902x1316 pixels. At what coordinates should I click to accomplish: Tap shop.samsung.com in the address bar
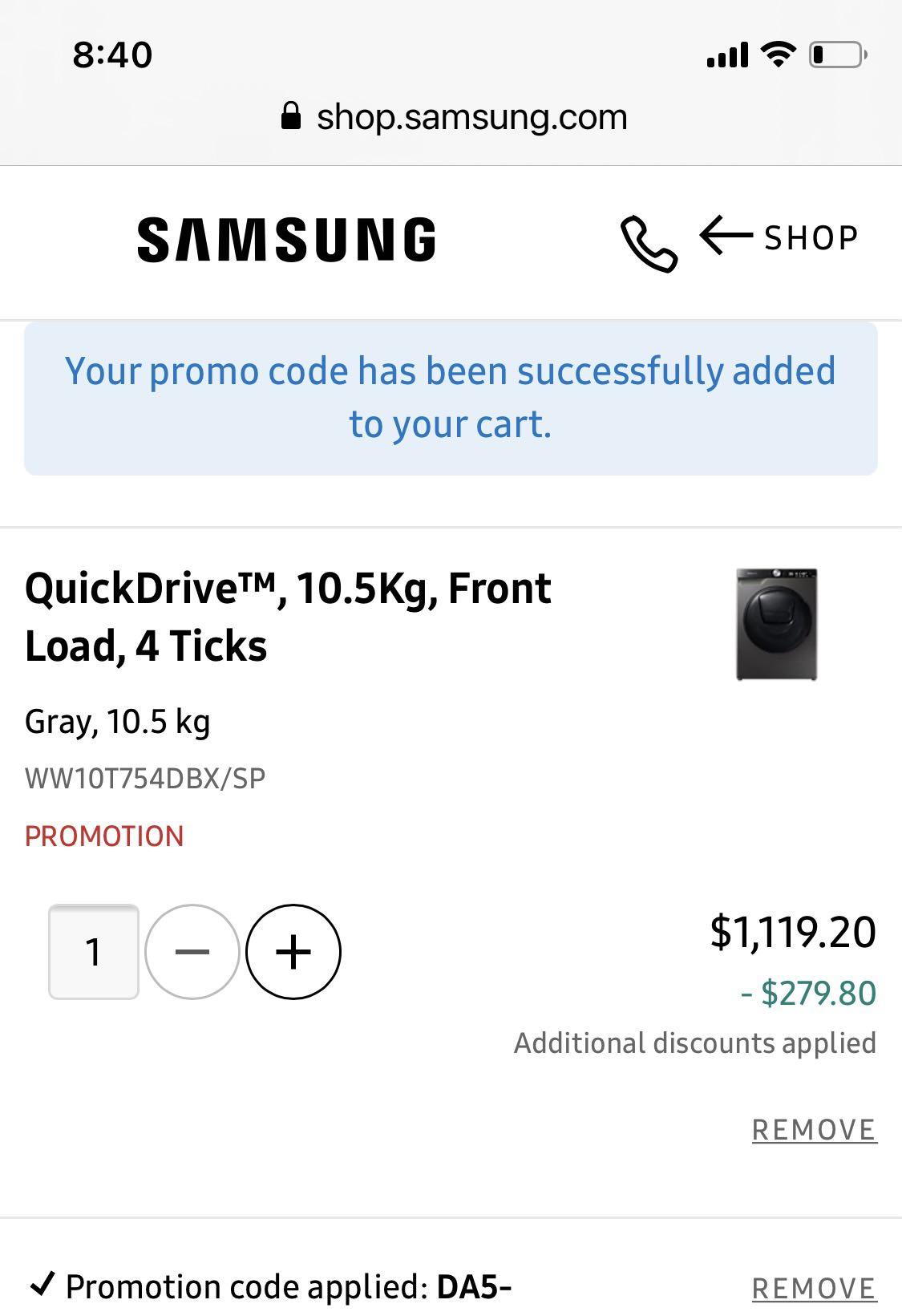tap(471, 116)
